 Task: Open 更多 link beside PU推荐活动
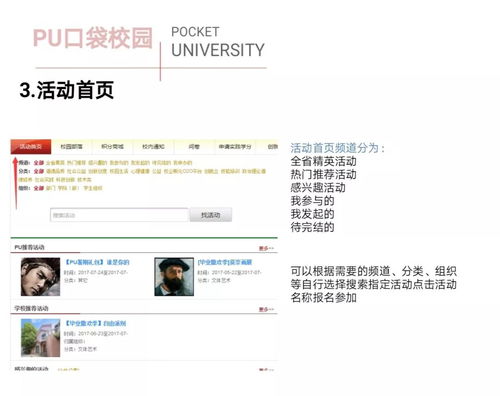266,248
